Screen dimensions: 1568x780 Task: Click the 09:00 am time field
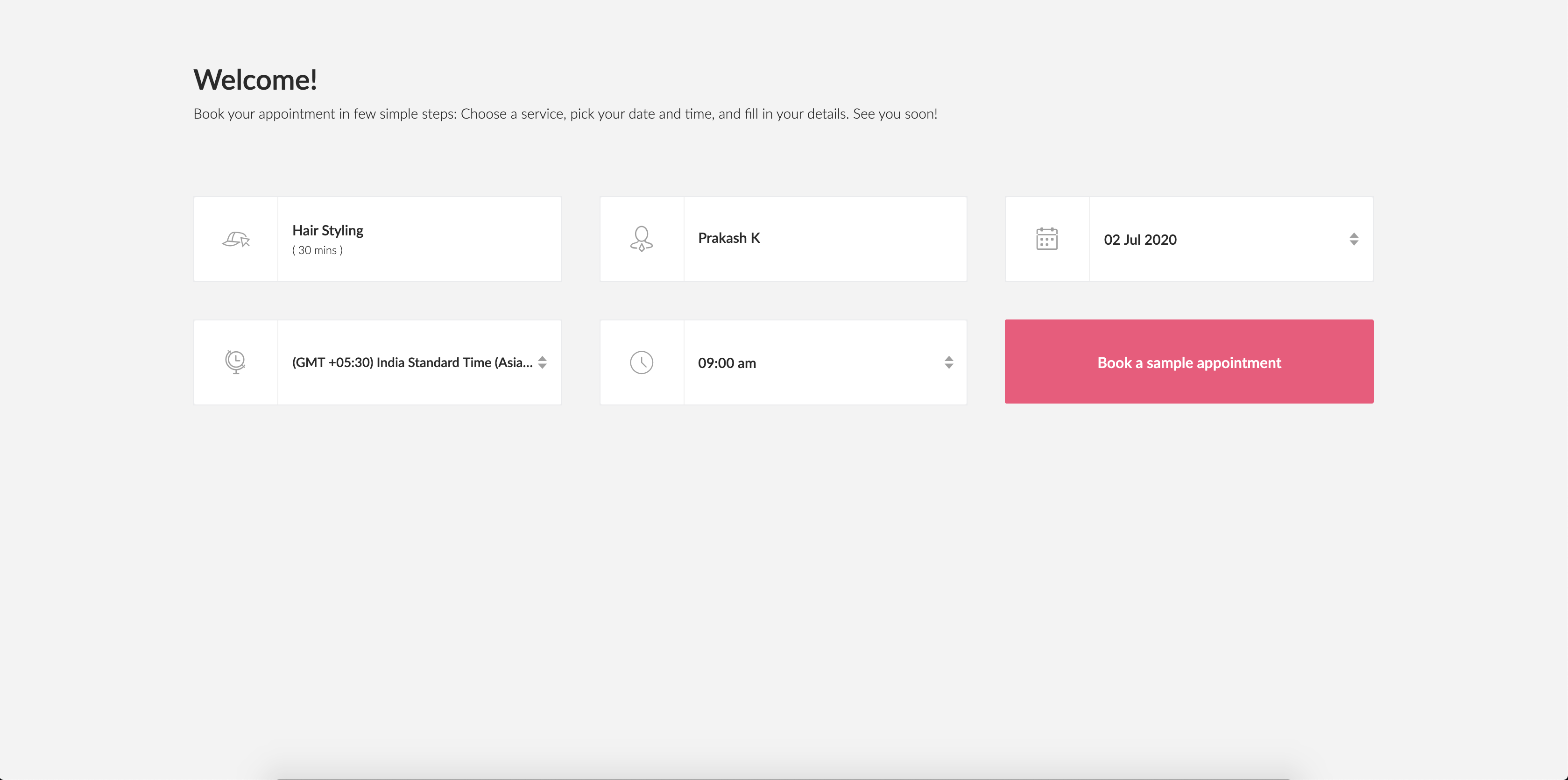(727, 363)
